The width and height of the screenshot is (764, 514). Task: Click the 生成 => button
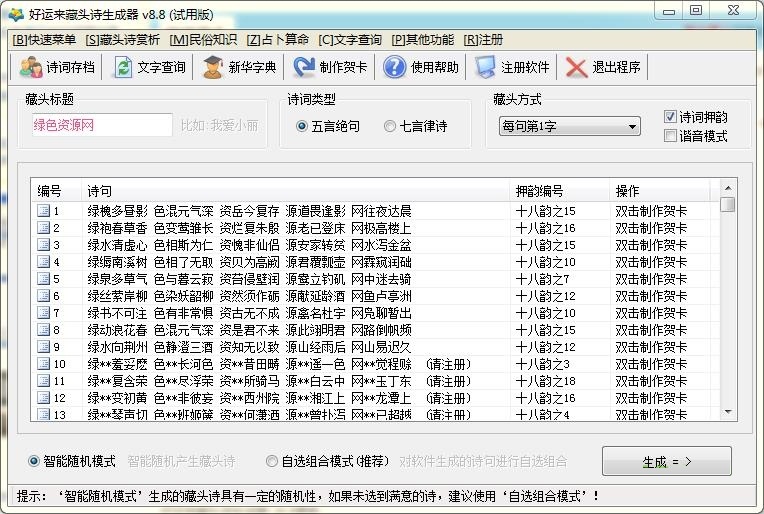click(x=667, y=461)
